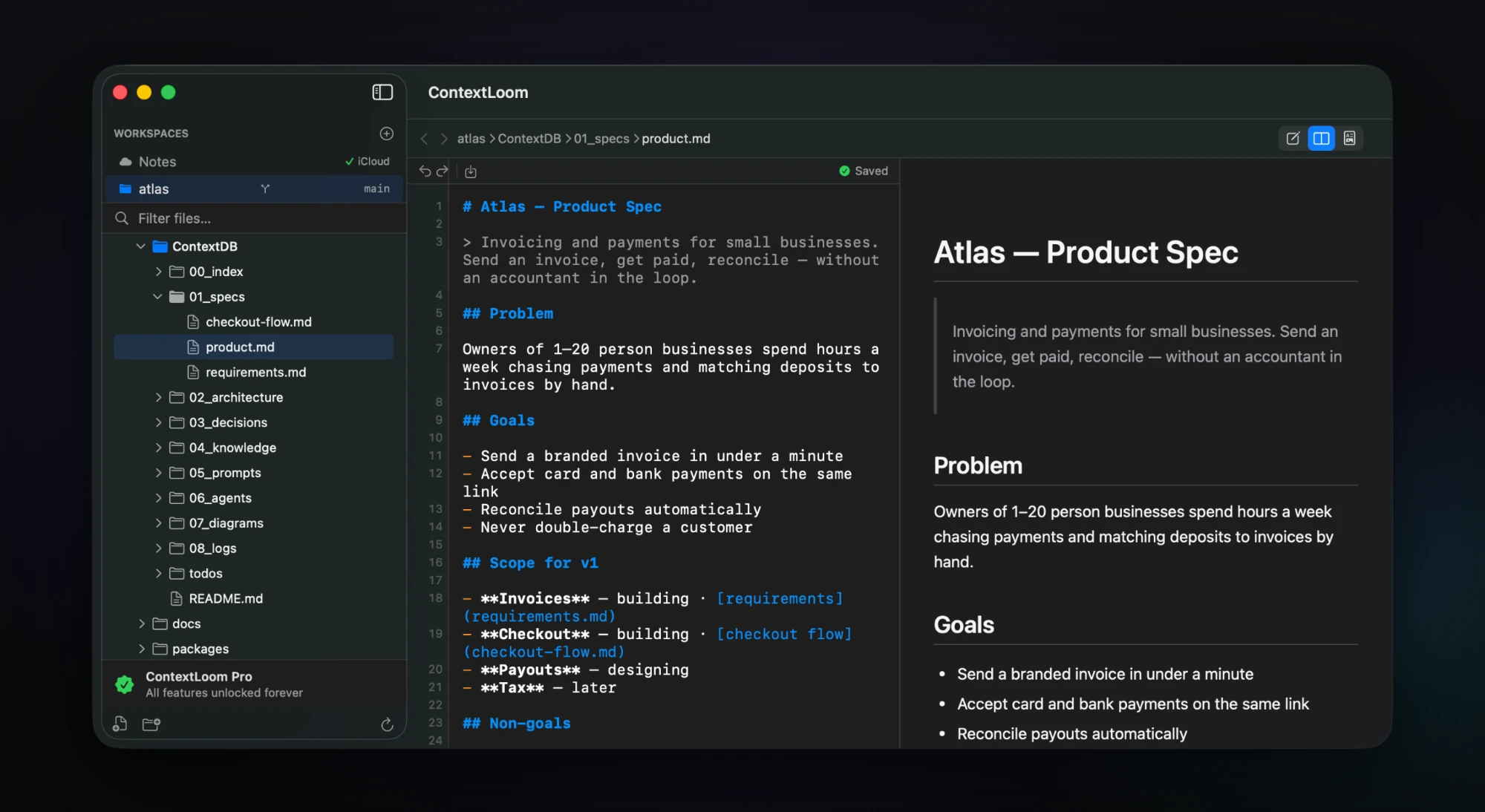The image size is (1485, 812).
Task: Expand the 07_diagrams folder
Action: click(x=158, y=523)
